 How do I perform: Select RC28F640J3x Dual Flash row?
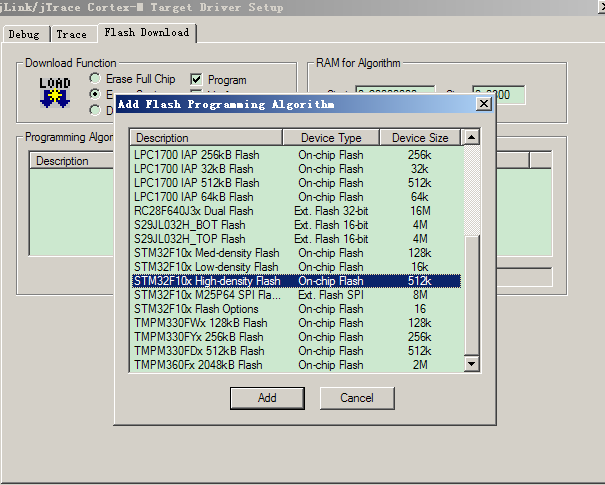[x=194, y=211]
